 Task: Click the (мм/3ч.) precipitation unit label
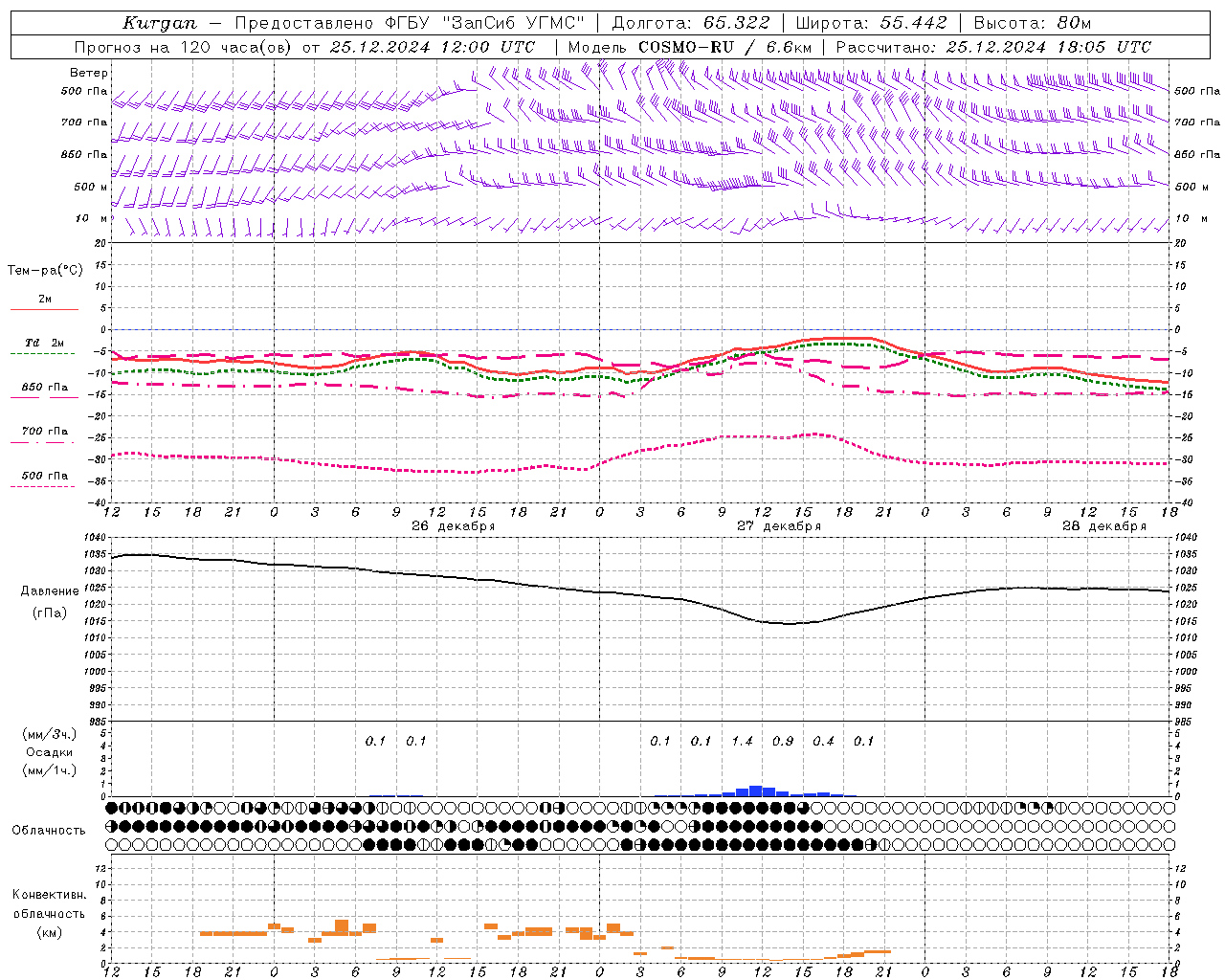click(50, 735)
